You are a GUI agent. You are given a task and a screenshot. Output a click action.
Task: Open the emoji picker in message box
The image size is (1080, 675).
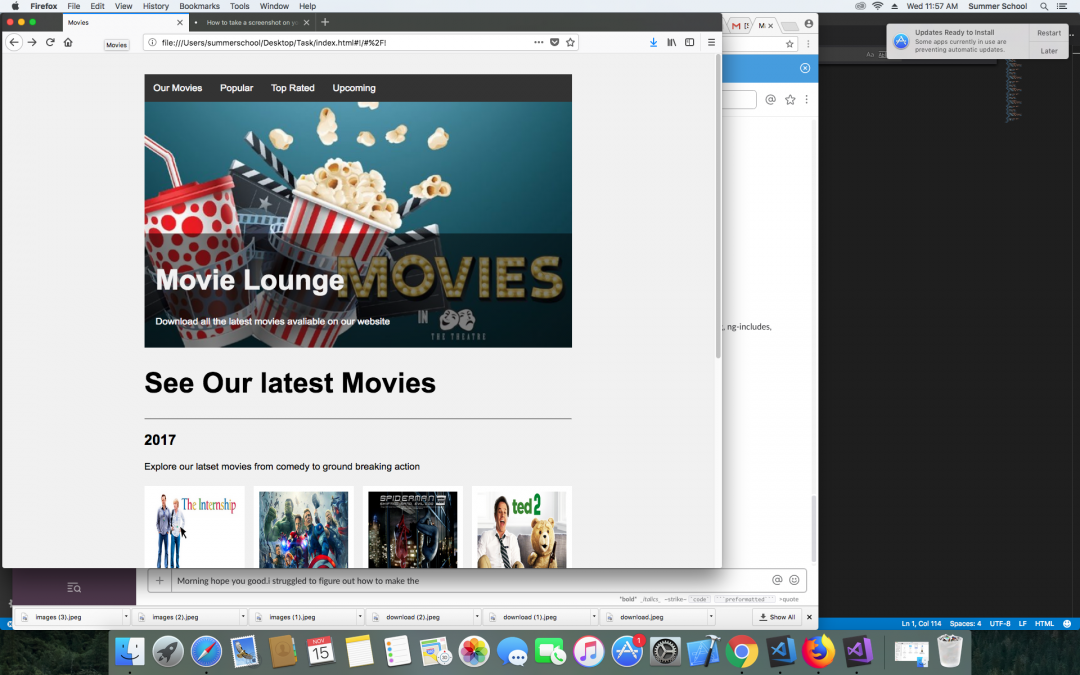tap(794, 580)
